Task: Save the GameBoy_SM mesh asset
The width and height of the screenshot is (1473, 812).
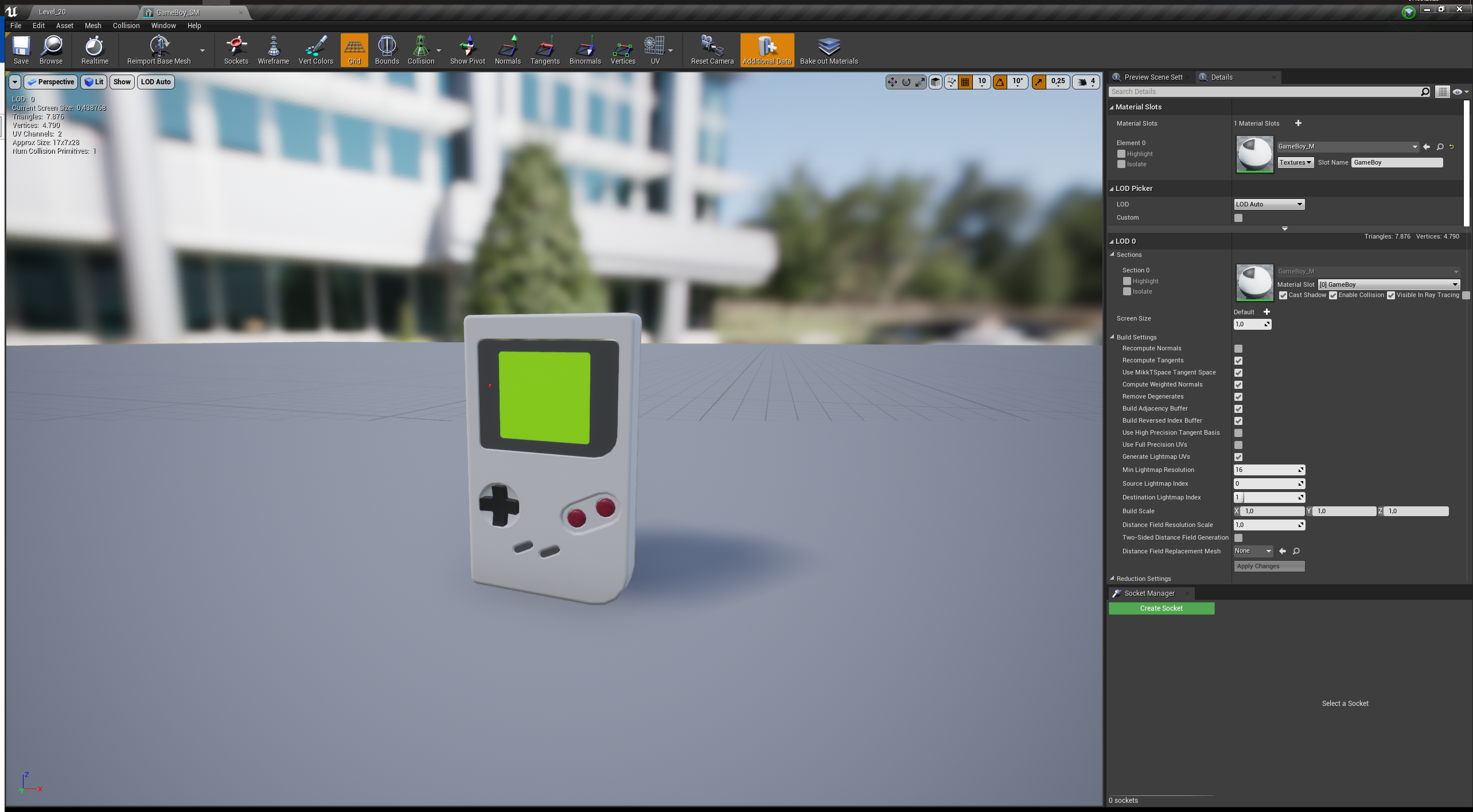Action: [x=21, y=50]
